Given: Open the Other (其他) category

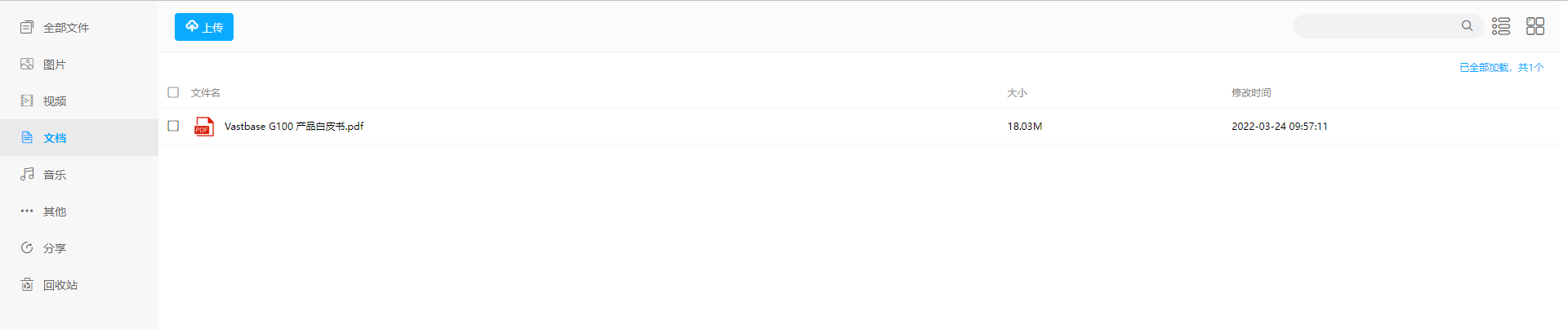Looking at the screenshot, I should (55, 212).
